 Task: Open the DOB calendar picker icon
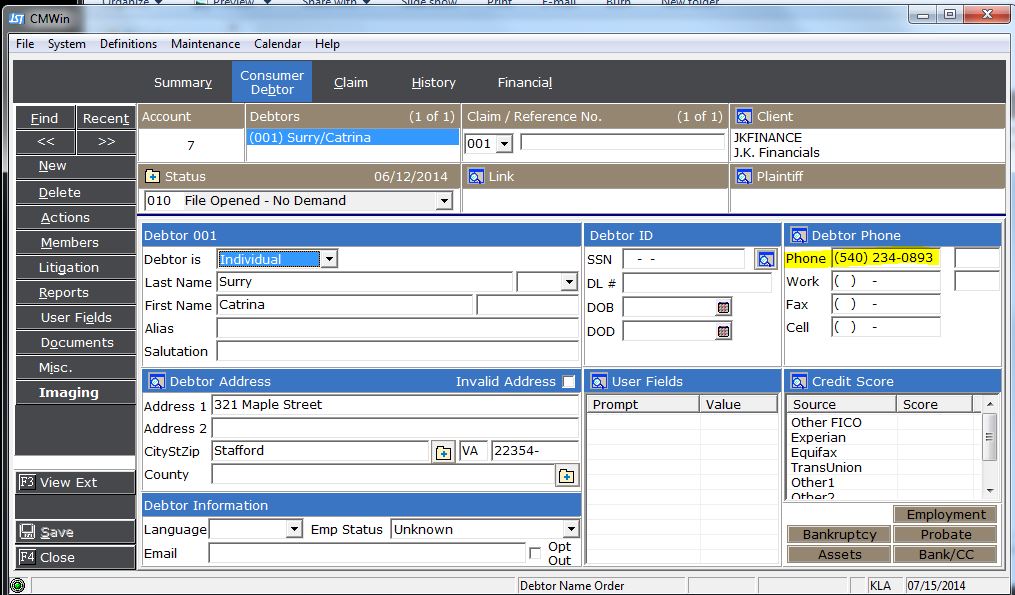(724, 307)
